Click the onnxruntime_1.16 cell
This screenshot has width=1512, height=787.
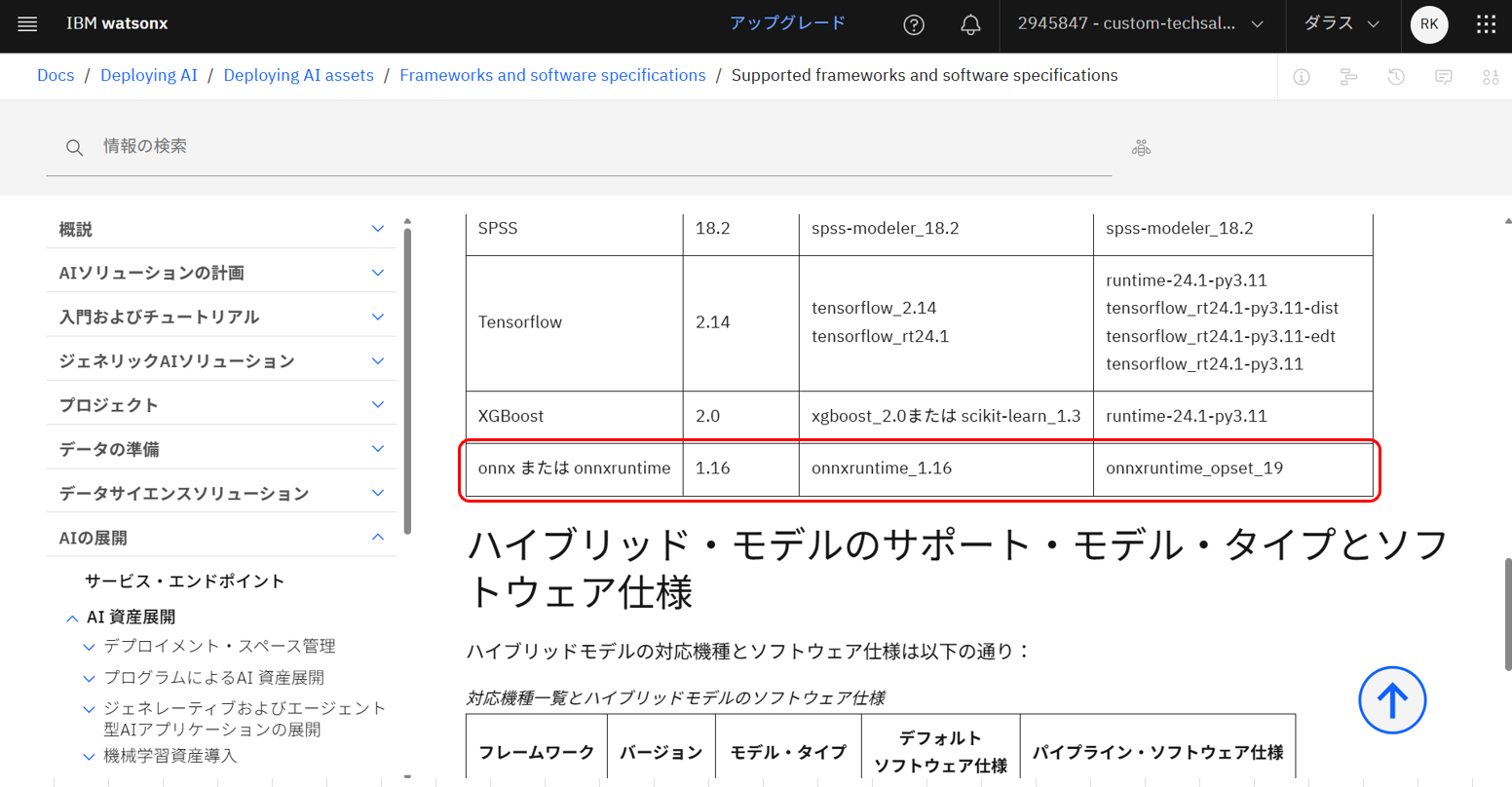click(946, 468)
